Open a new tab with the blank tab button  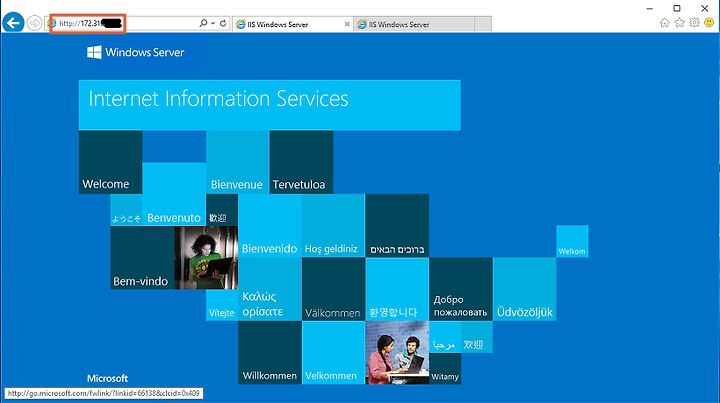pos(483,24)
